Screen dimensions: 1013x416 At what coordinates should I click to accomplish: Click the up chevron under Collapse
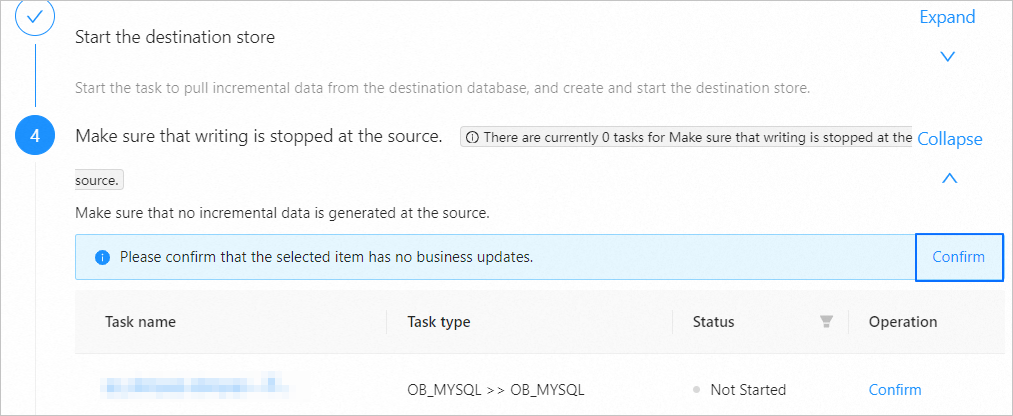pyautogui.click(x=950, y=178)
